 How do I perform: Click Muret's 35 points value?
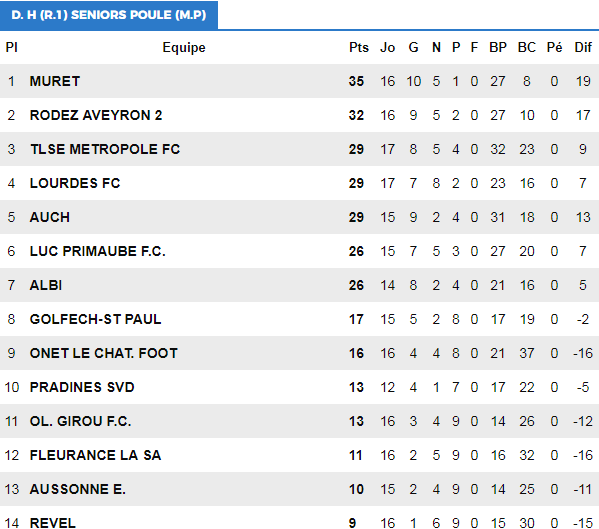(356, 81)
